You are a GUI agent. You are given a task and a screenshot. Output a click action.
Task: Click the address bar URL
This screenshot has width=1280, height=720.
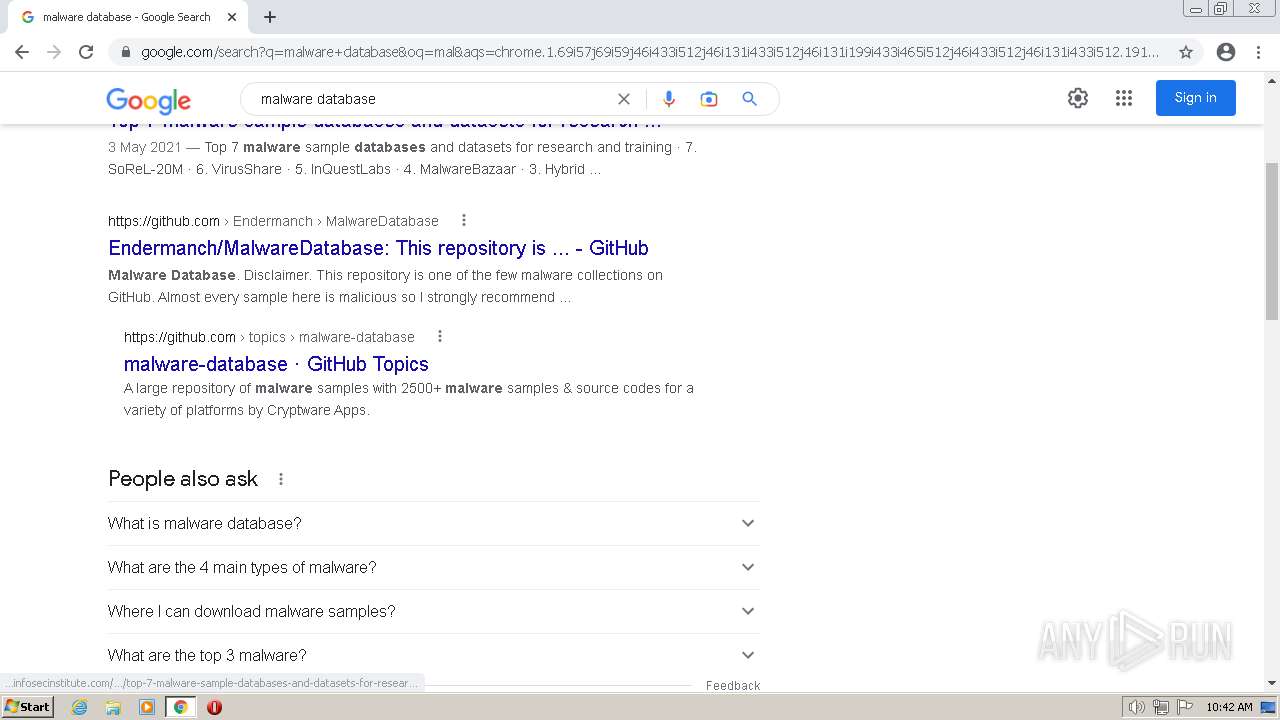pos(650,52)
